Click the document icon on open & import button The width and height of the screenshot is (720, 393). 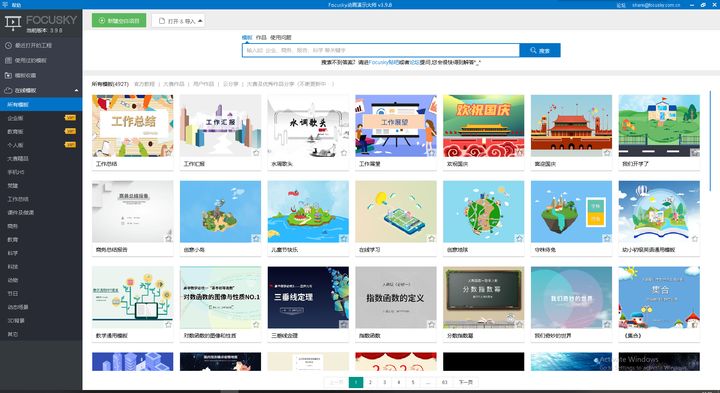pyautogui.click(x=162, y=21)
